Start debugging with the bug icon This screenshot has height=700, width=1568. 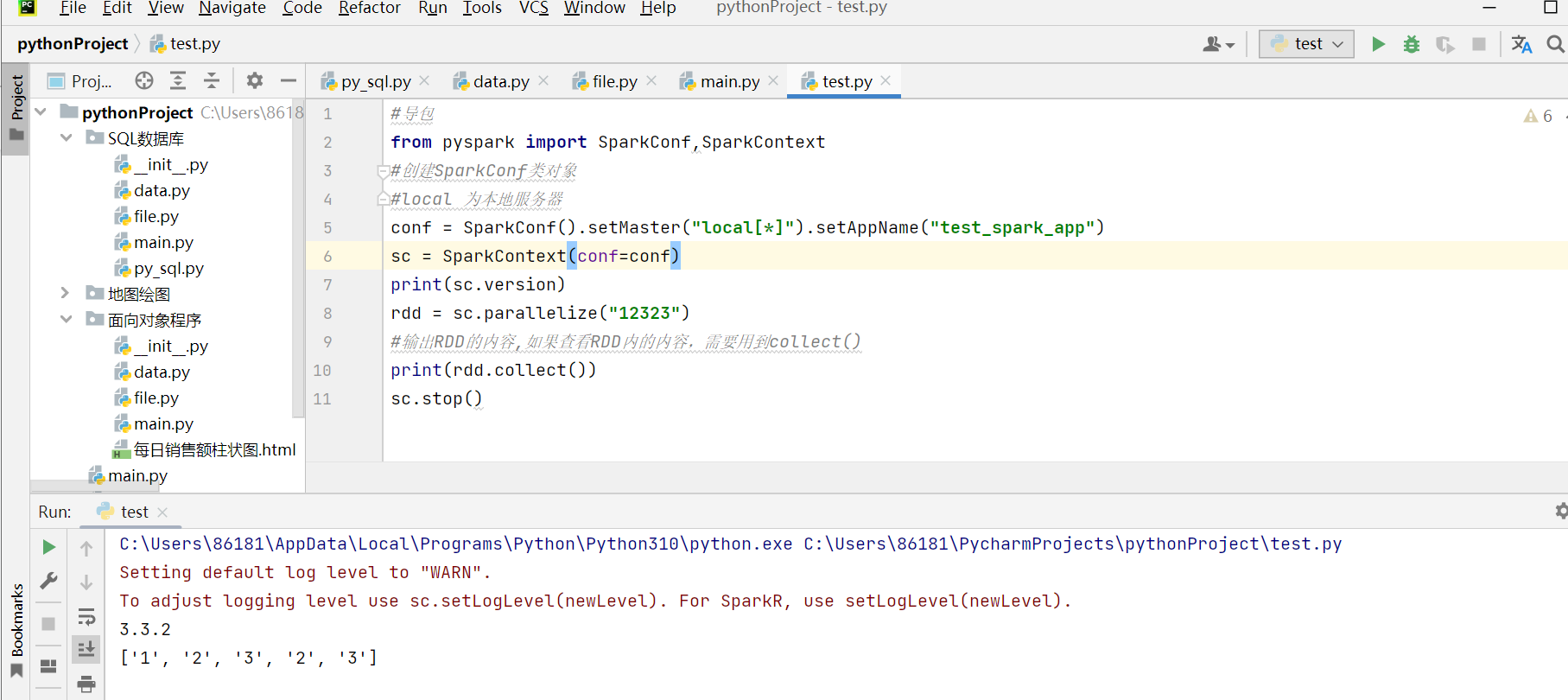click(1411, 44)
